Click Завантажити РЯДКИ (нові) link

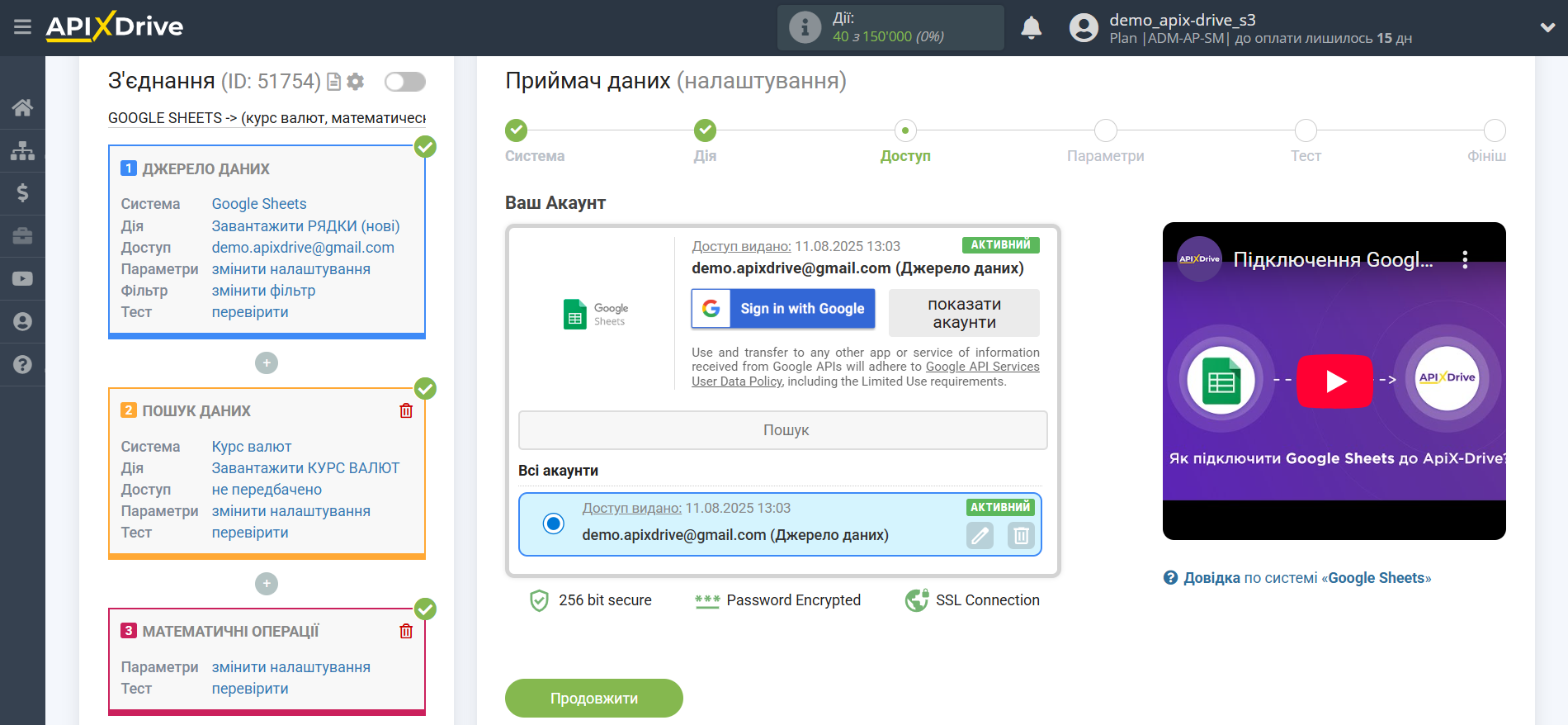click(x=305, y=226)
